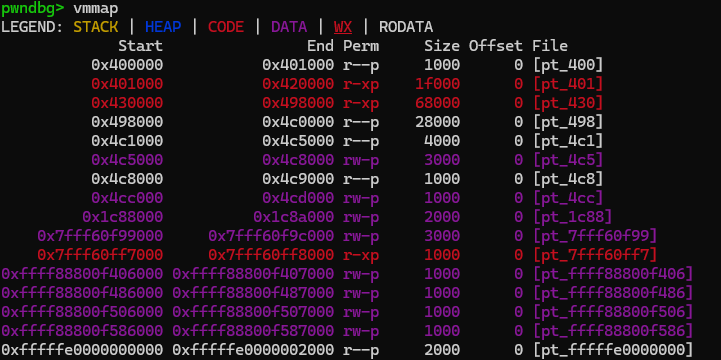Click the file name [pt_7fff60f99]
Screen dimensions: 721x360
point(595,235)
